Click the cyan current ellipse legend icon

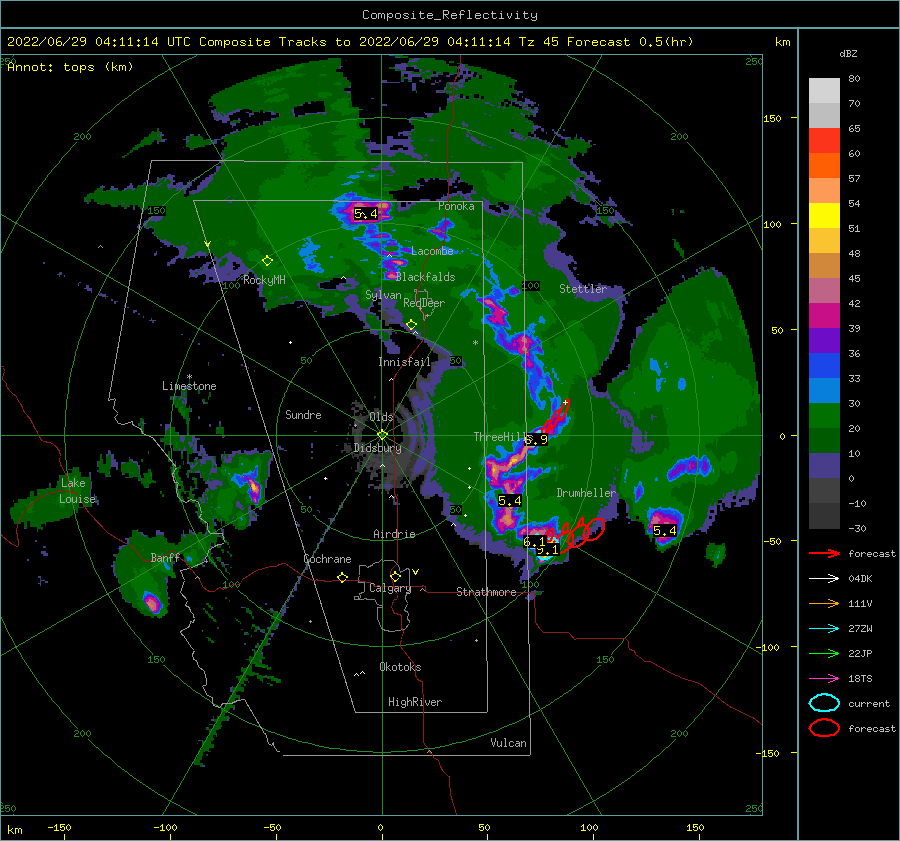pyautogui.click(x=824, y=703)
